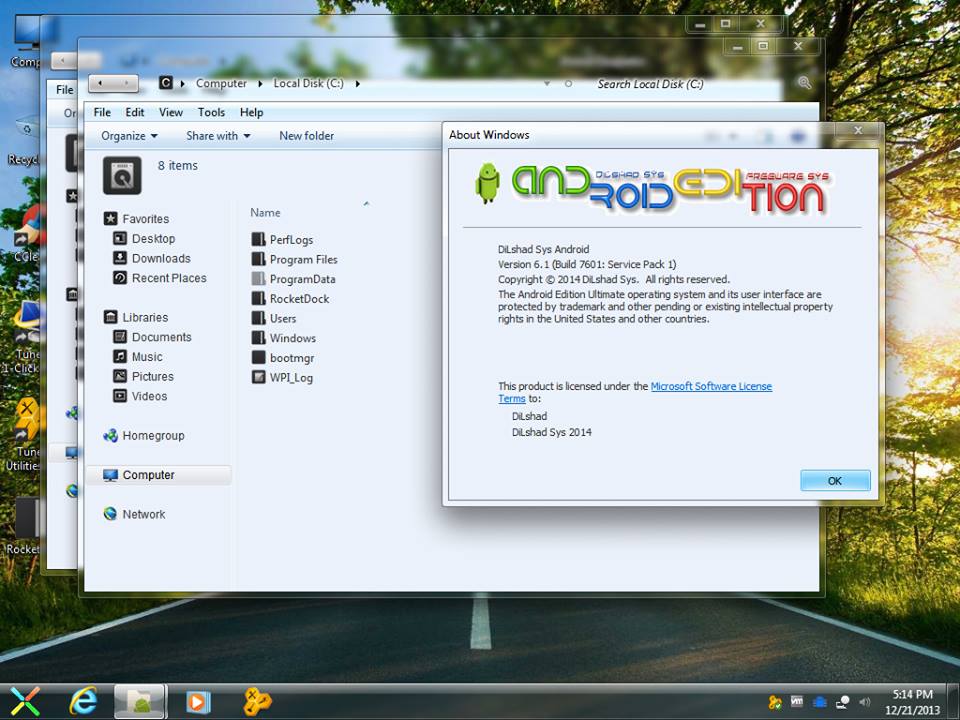Click the RocketDock folder icon
The height and width of the screenshot is (720, 960).
pos(258,298)
